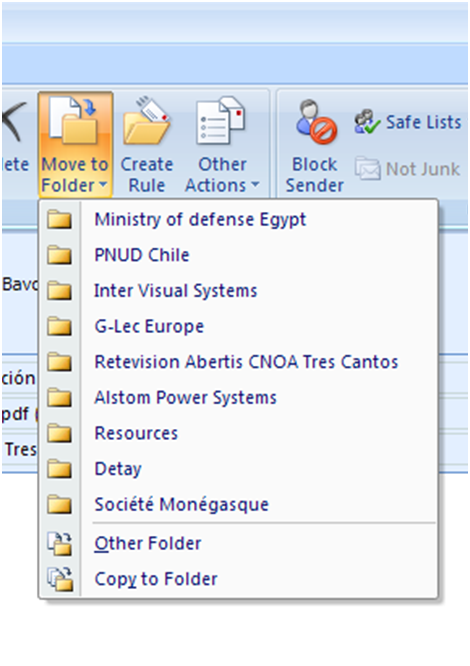This screenshot has height=666, width=470.
Task: Click the Other Folder move icon
Action: (59, 544)
